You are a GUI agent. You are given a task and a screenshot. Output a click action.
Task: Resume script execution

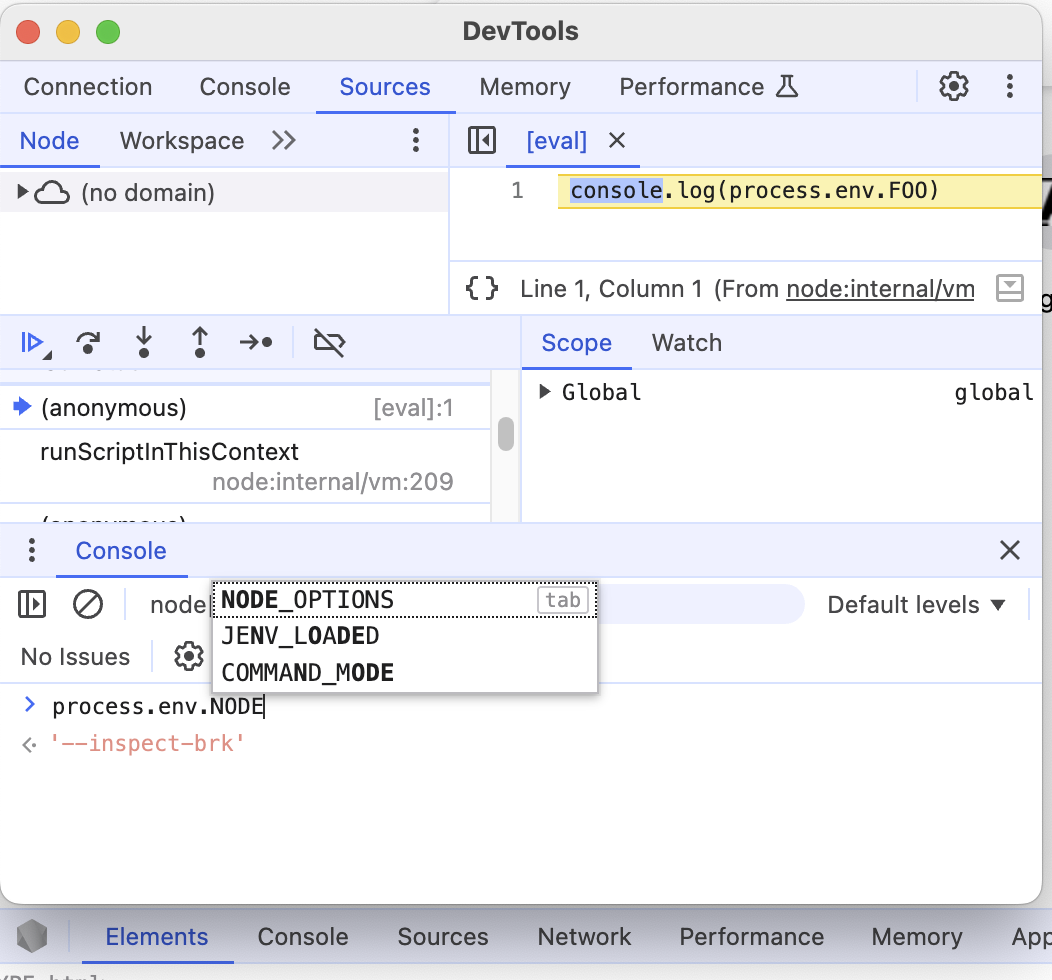[x=34, y=343]
